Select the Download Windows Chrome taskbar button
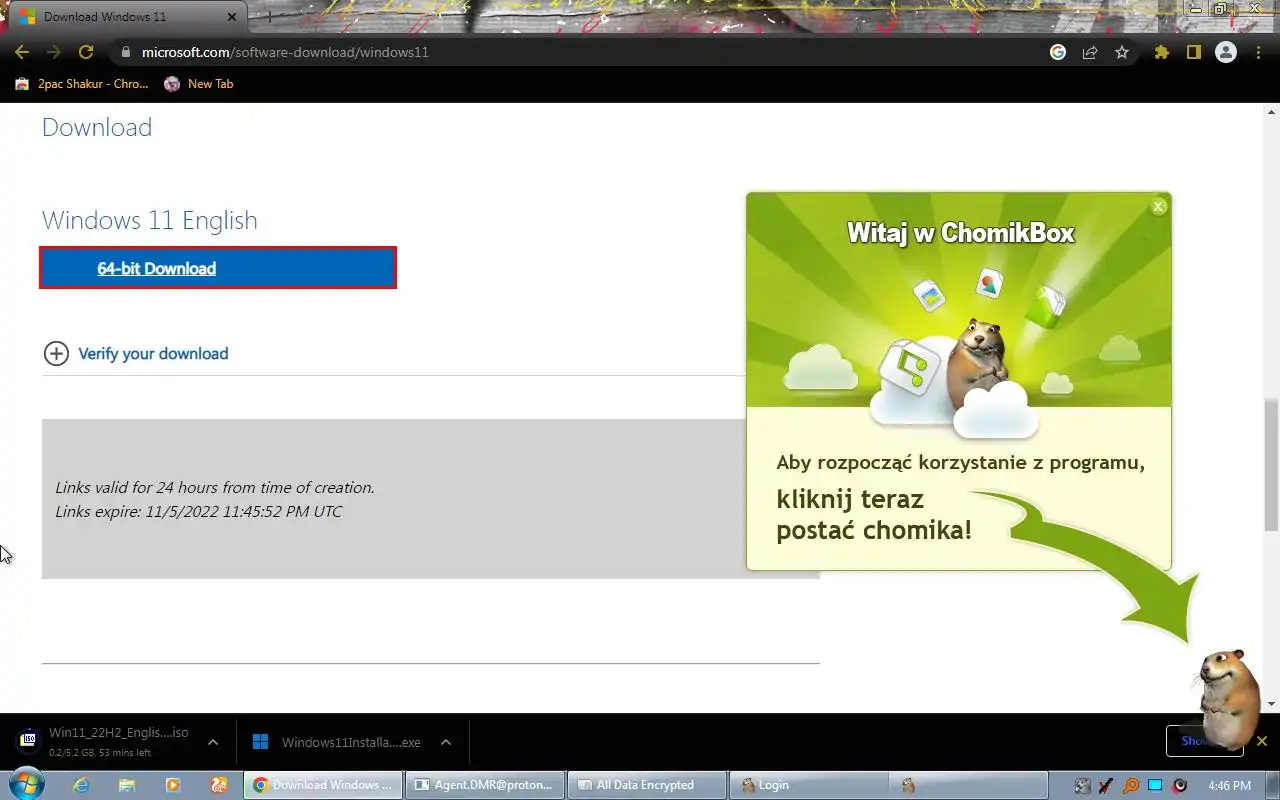The height and width of the screenshot is (800, 1280). tap(323, 785)
